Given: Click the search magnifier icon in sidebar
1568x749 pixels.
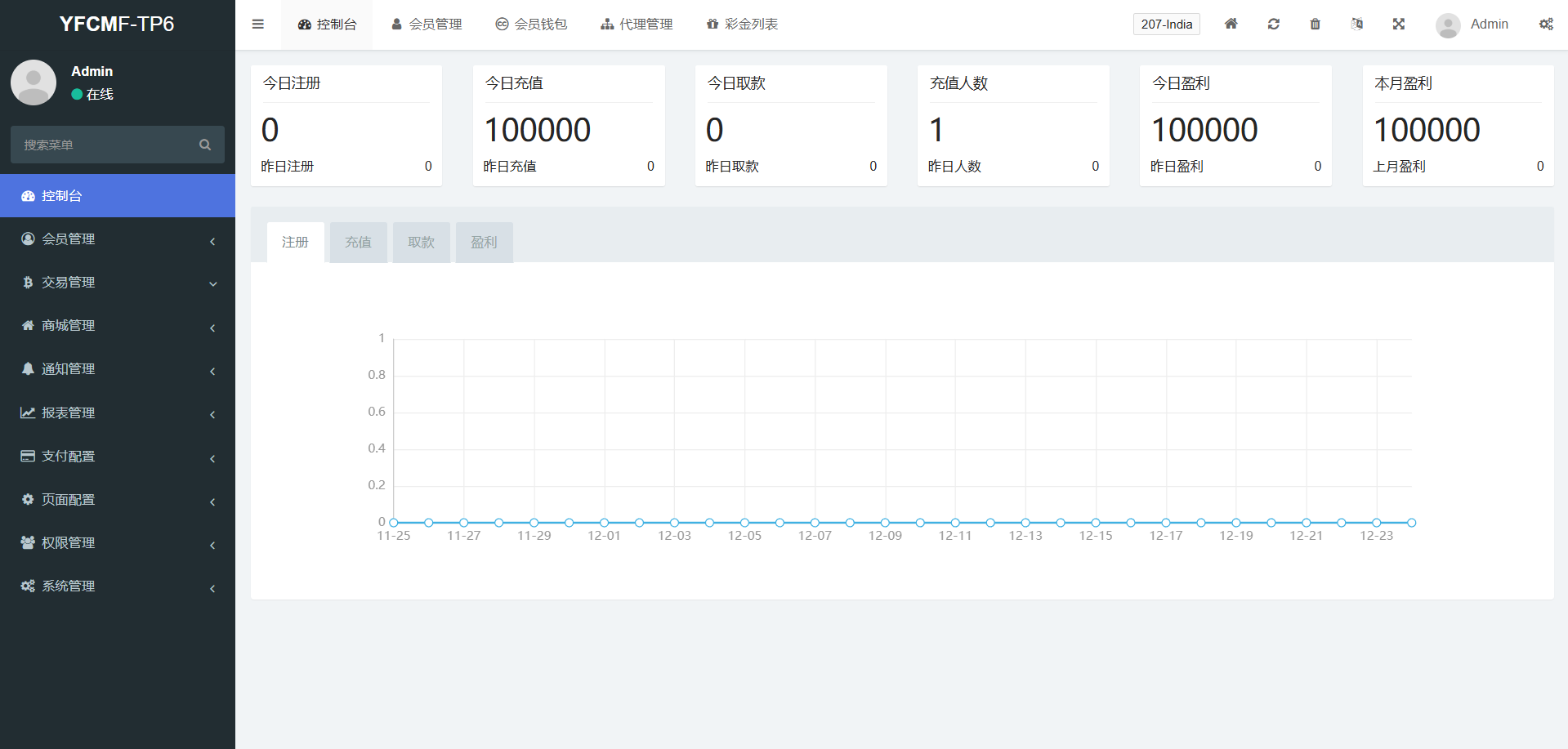Looking at the screenshot, I should (205, 145).
